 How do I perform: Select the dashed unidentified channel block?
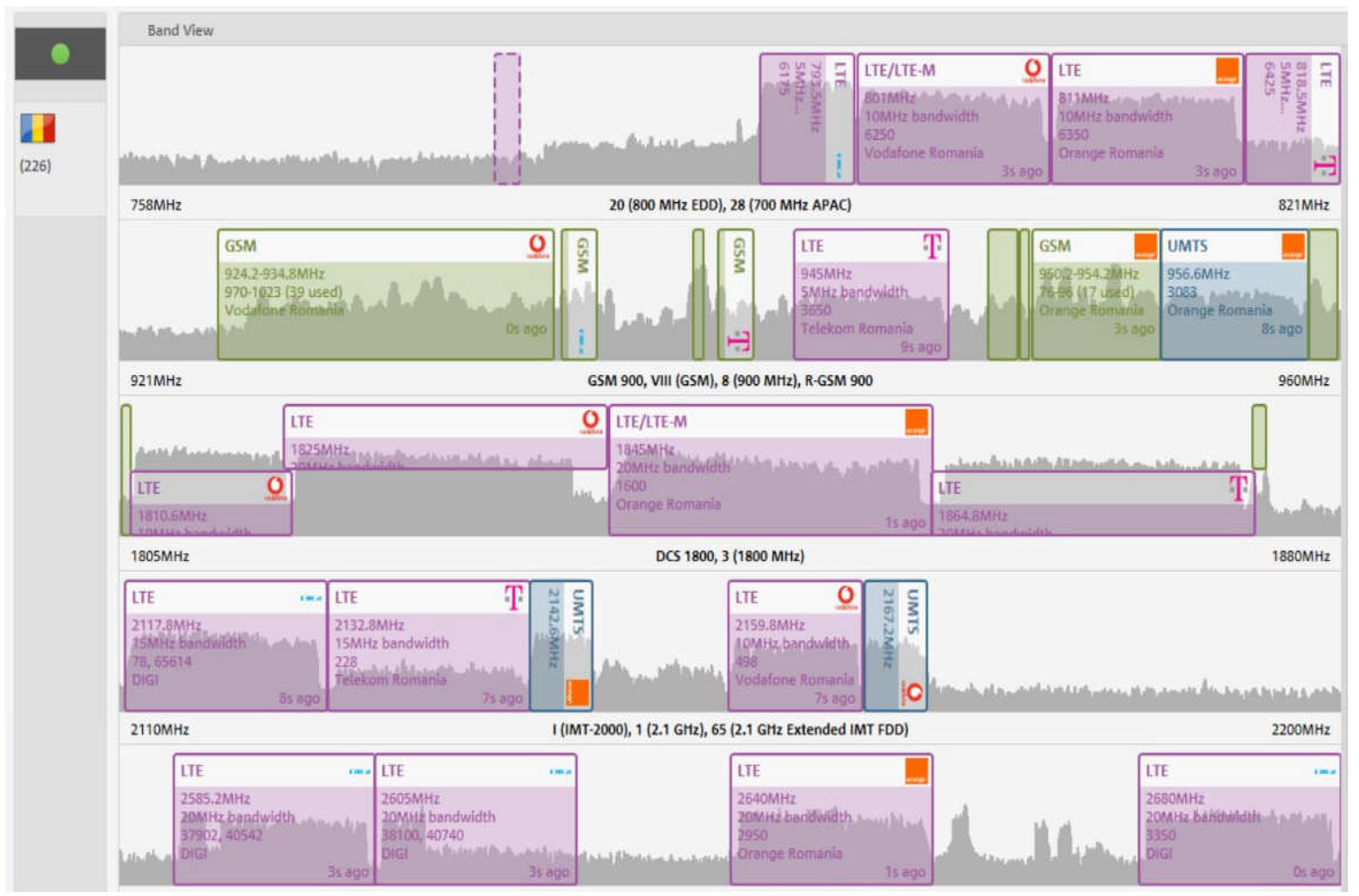[x=507, y=118]
